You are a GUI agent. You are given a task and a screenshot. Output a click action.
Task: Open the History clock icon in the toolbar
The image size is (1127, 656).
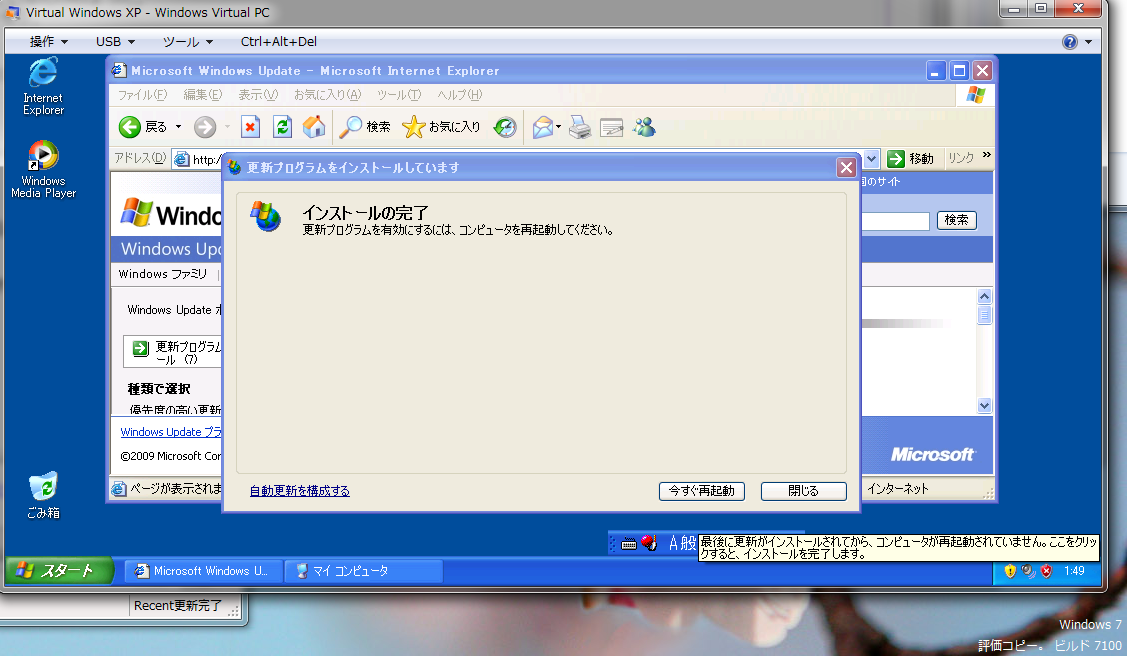(x=505, y=127)
